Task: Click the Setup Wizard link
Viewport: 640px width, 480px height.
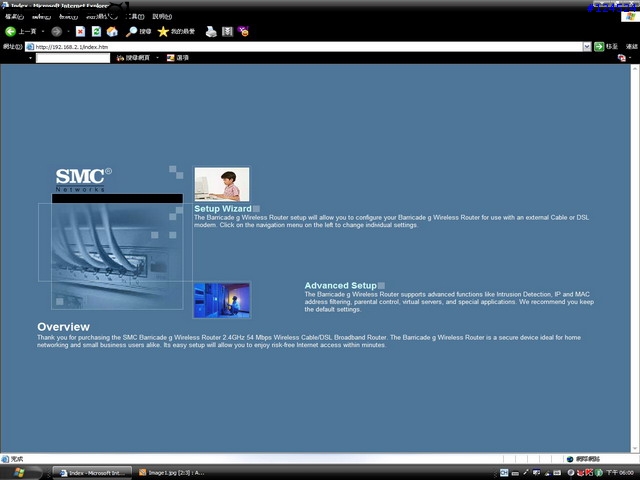Action: click(x=223, y=209)
